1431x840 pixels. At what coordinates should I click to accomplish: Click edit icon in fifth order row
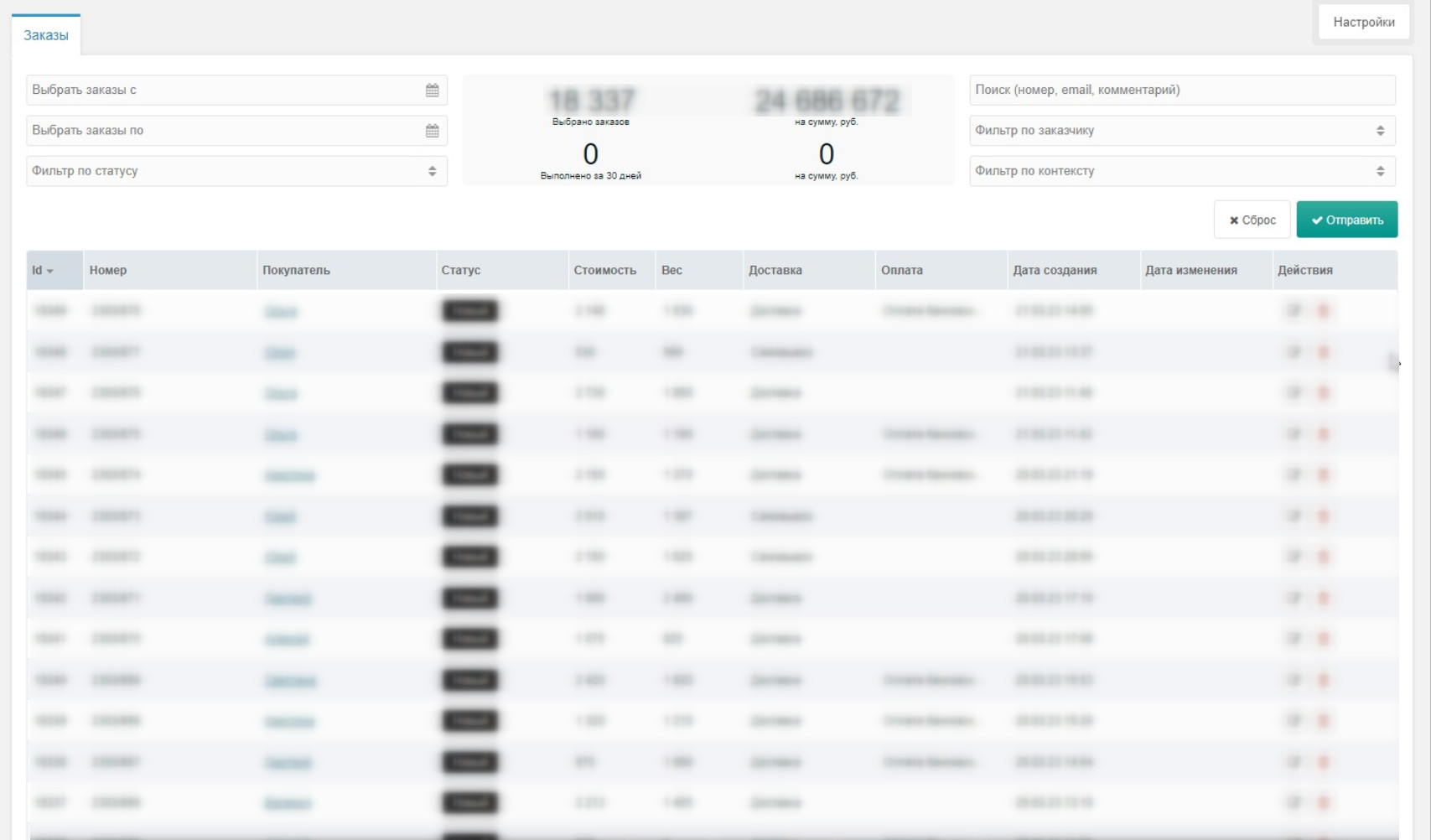point(1294,475)
